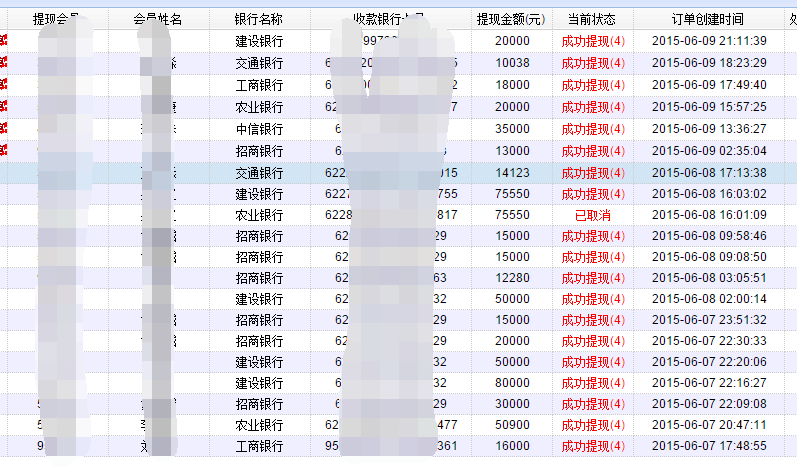
Task: Click timestamp 2015-06-08 03:05:51
Action: click(x=709, y=278)
